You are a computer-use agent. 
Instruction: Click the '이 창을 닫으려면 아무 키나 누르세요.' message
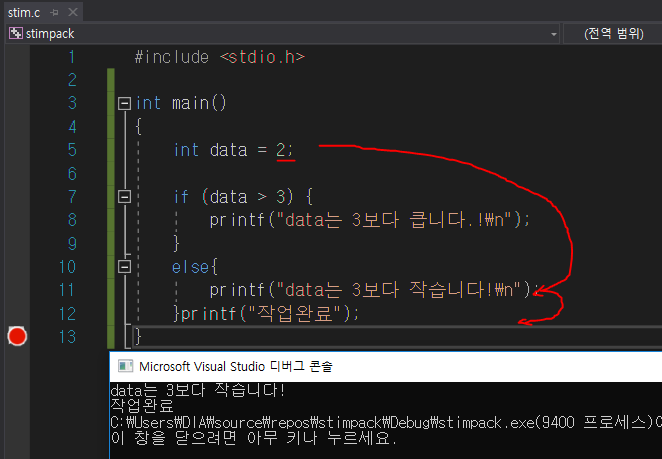point(254,438)
